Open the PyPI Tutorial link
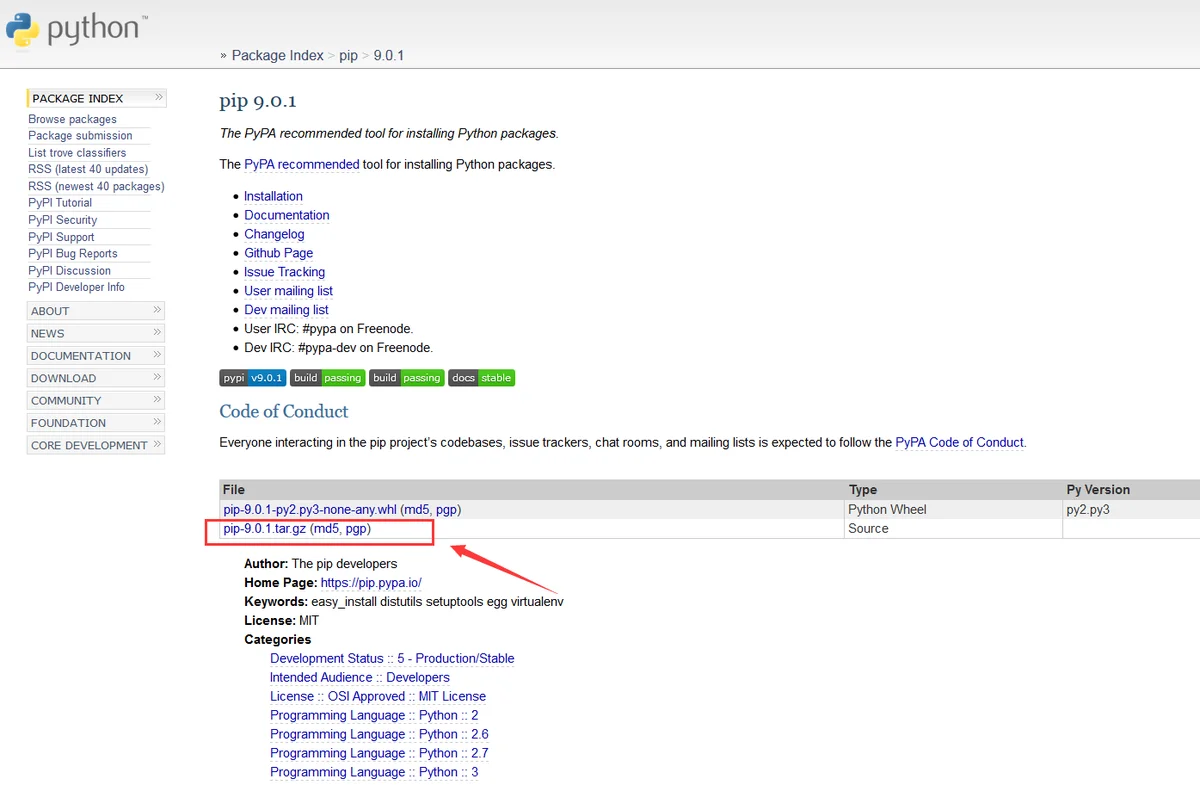This screenshot has height=785, width=1200. pos(60,203)
